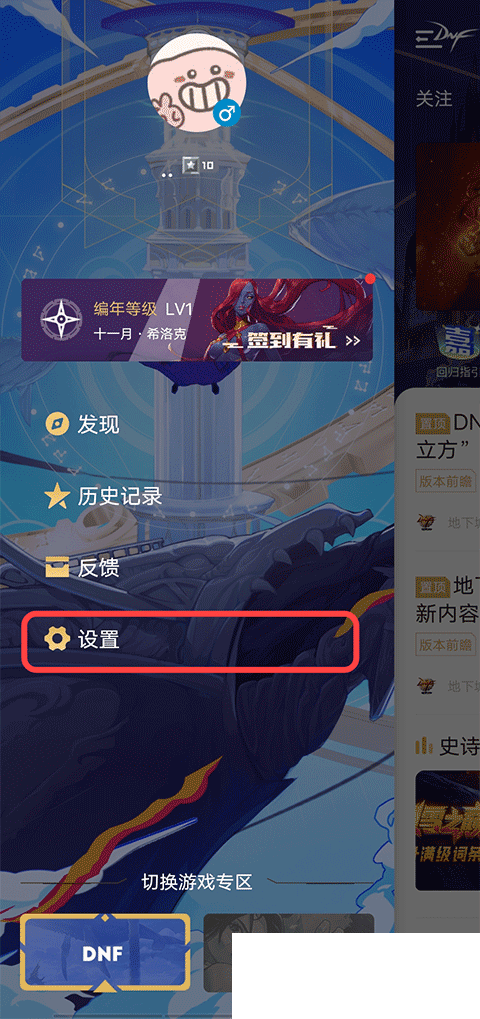Switch to the 关注 tab
Viewport: 480px width, 1019px height.
[x=434, y=99]
